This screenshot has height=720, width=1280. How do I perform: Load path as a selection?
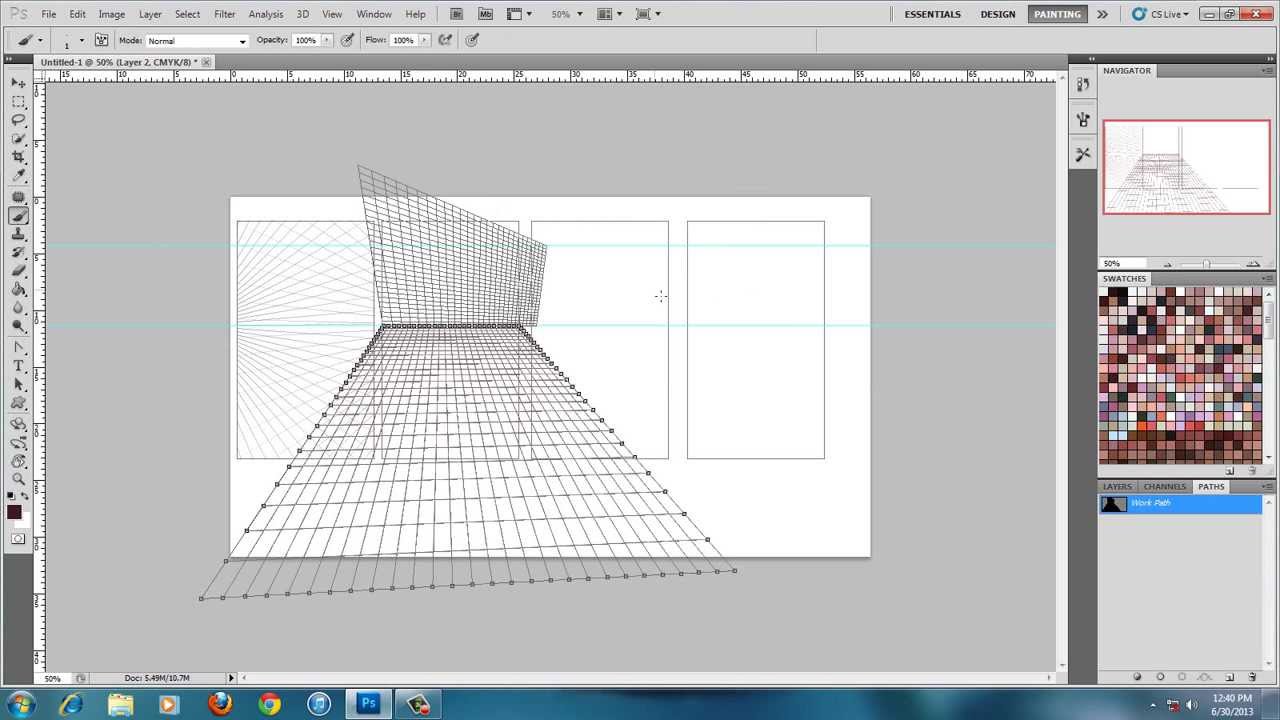(x=1182, y=677)
